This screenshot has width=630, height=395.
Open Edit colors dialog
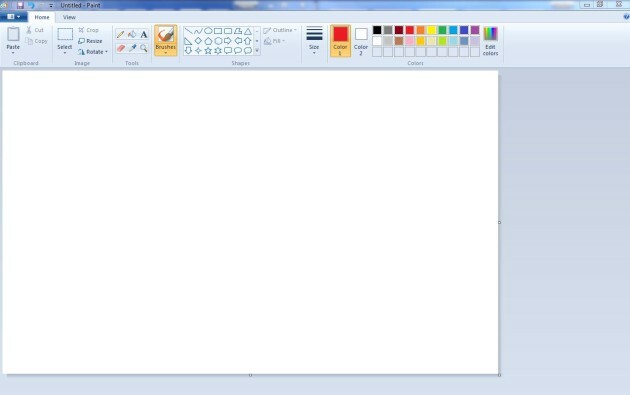pyautogui.click(x=490, y=41)
